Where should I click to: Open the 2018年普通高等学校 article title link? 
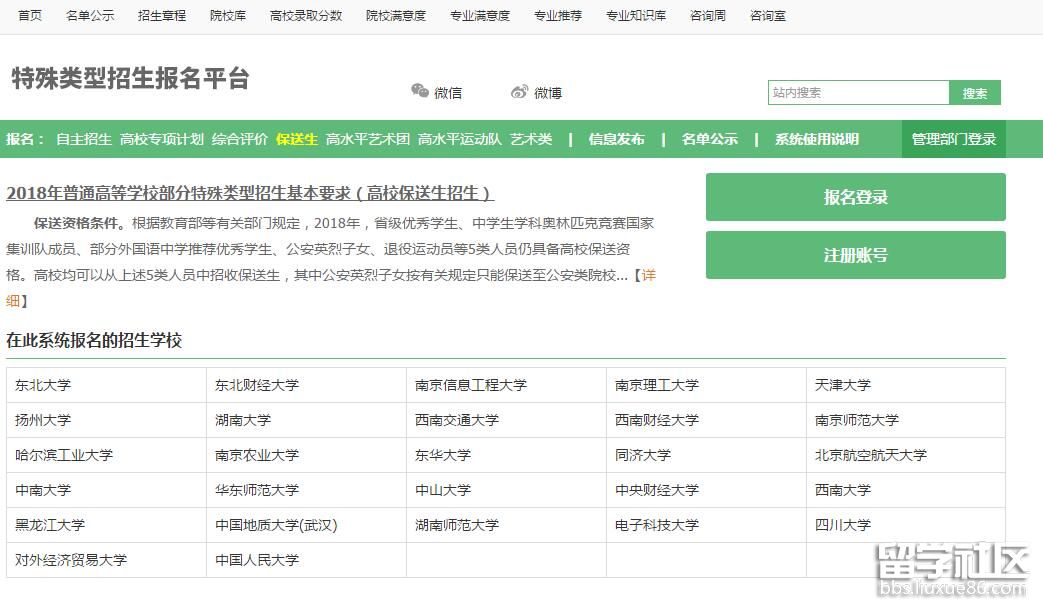(250, 193)
